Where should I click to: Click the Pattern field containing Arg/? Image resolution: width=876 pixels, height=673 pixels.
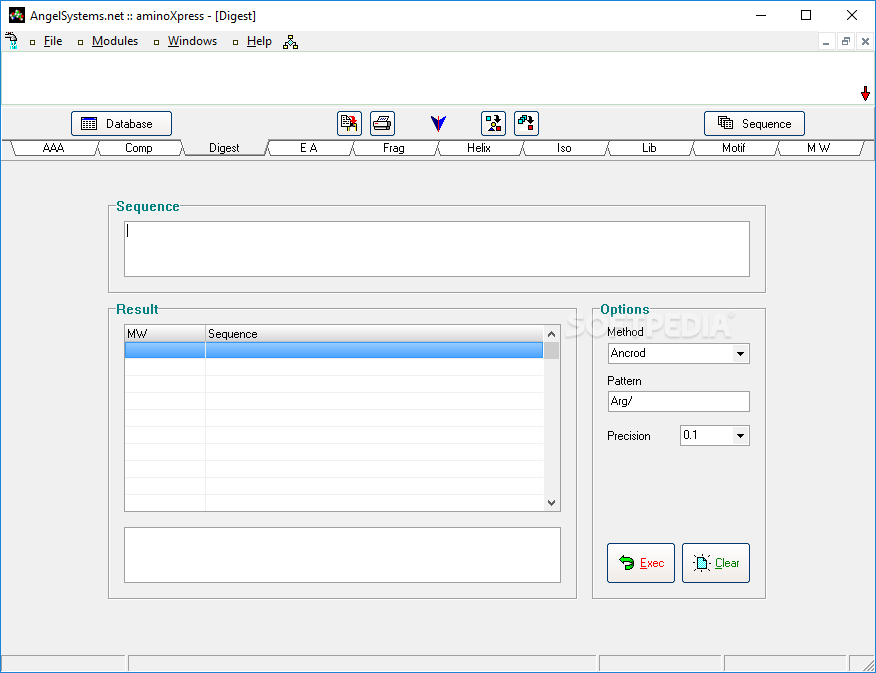tap(678, 402)
